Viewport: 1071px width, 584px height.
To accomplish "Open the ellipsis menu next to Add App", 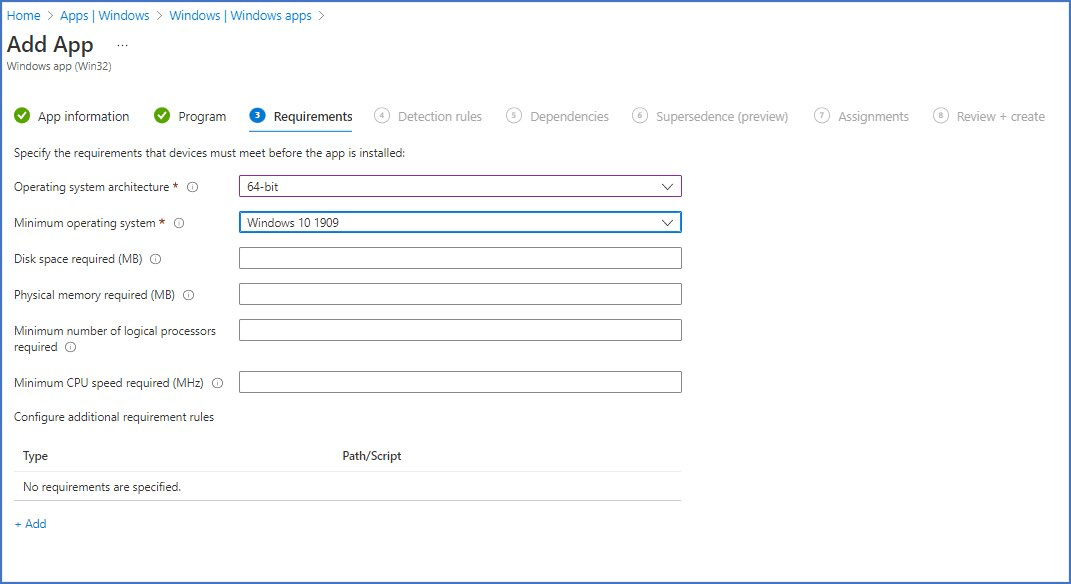I will pos(122,45).
